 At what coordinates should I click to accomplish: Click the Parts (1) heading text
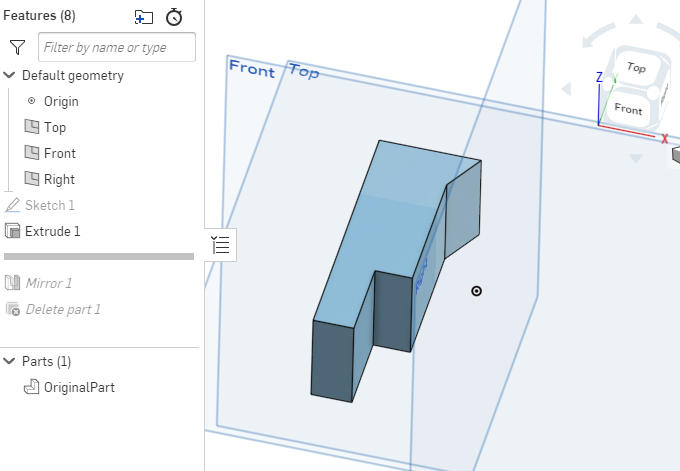[x=46, y=361]
